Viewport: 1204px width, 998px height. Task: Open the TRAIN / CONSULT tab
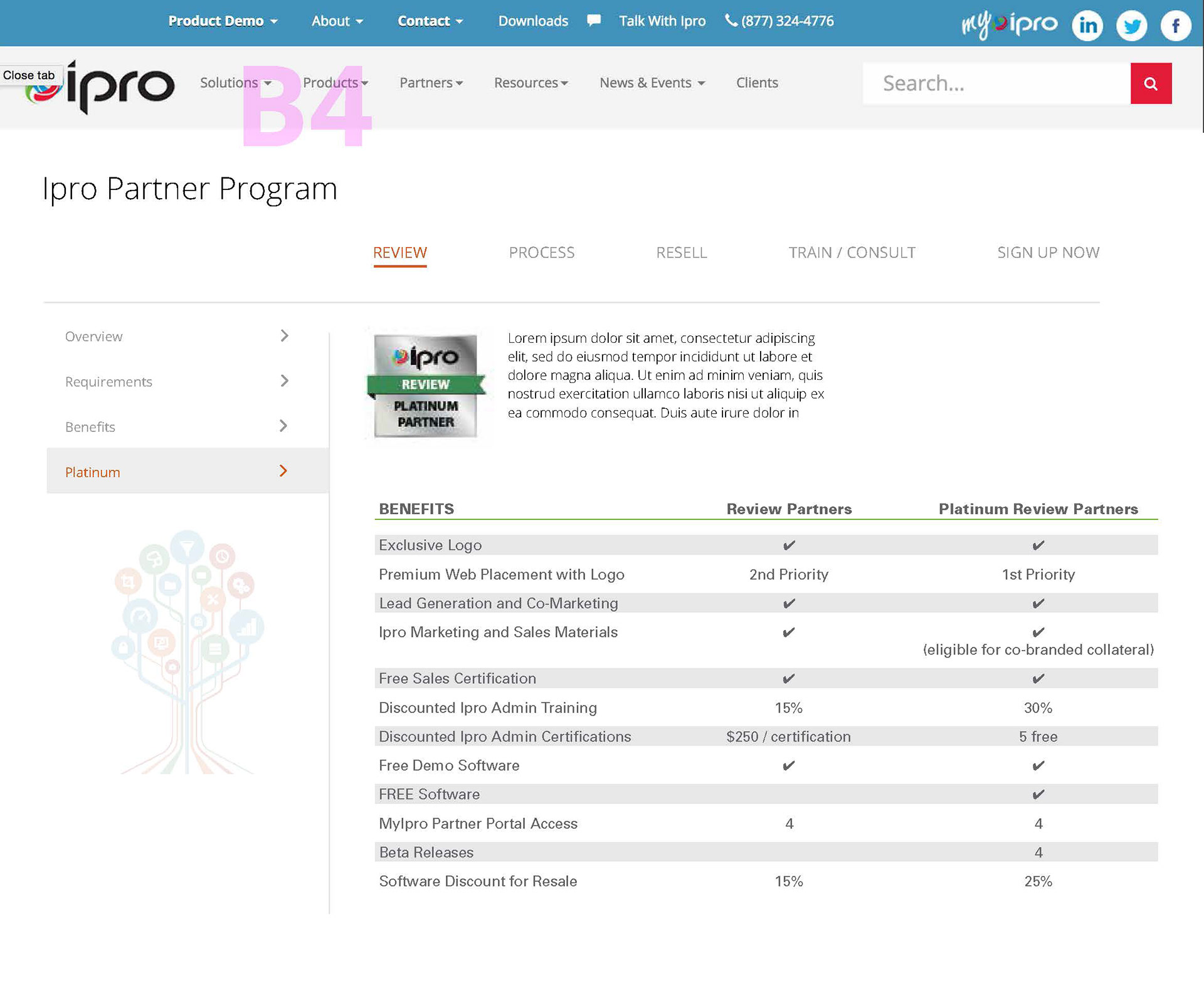pyautogui.click(x=852, y=253)
